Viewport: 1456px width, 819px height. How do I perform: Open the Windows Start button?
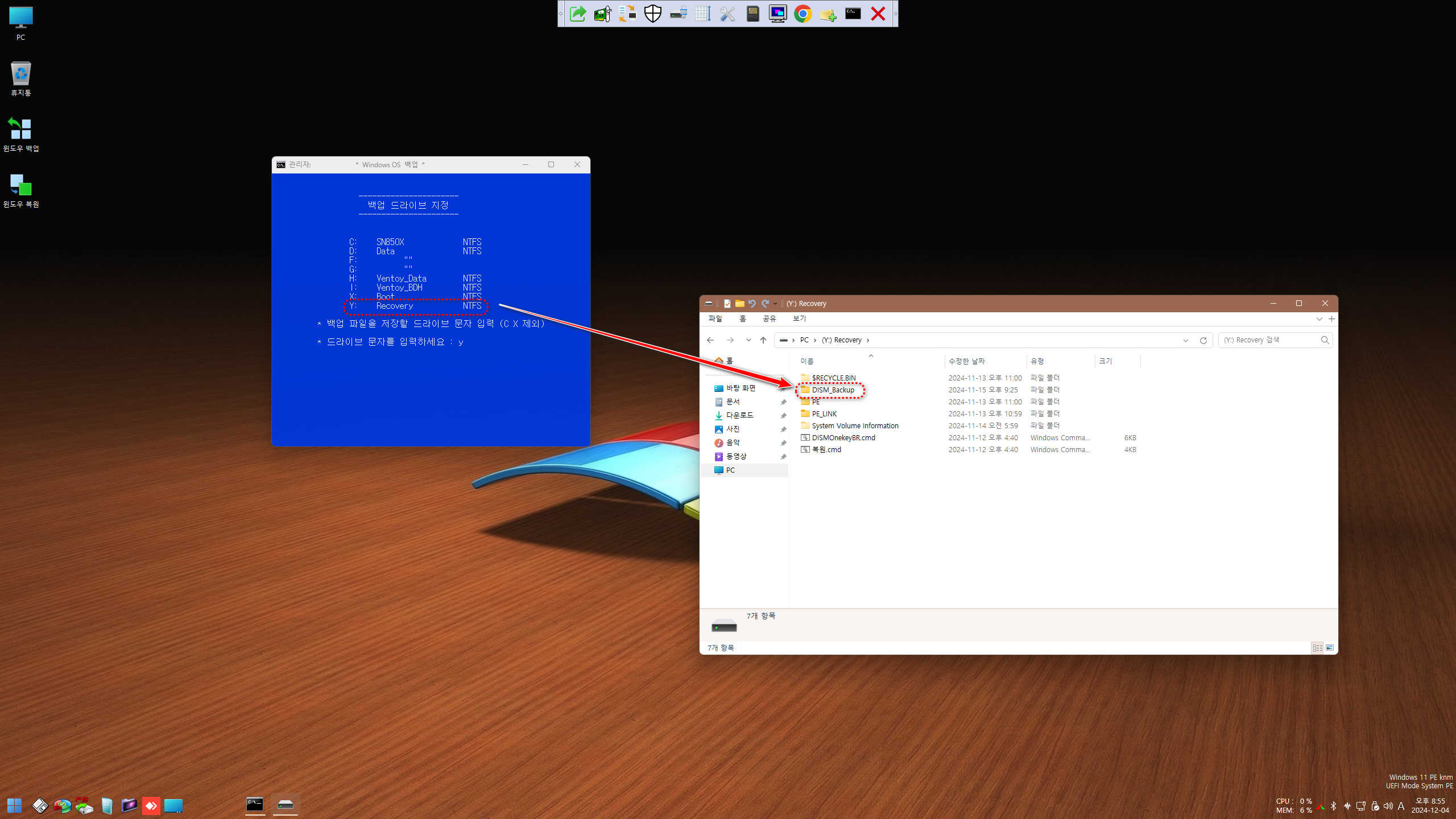pyautogui.click(x=14, y=805)
